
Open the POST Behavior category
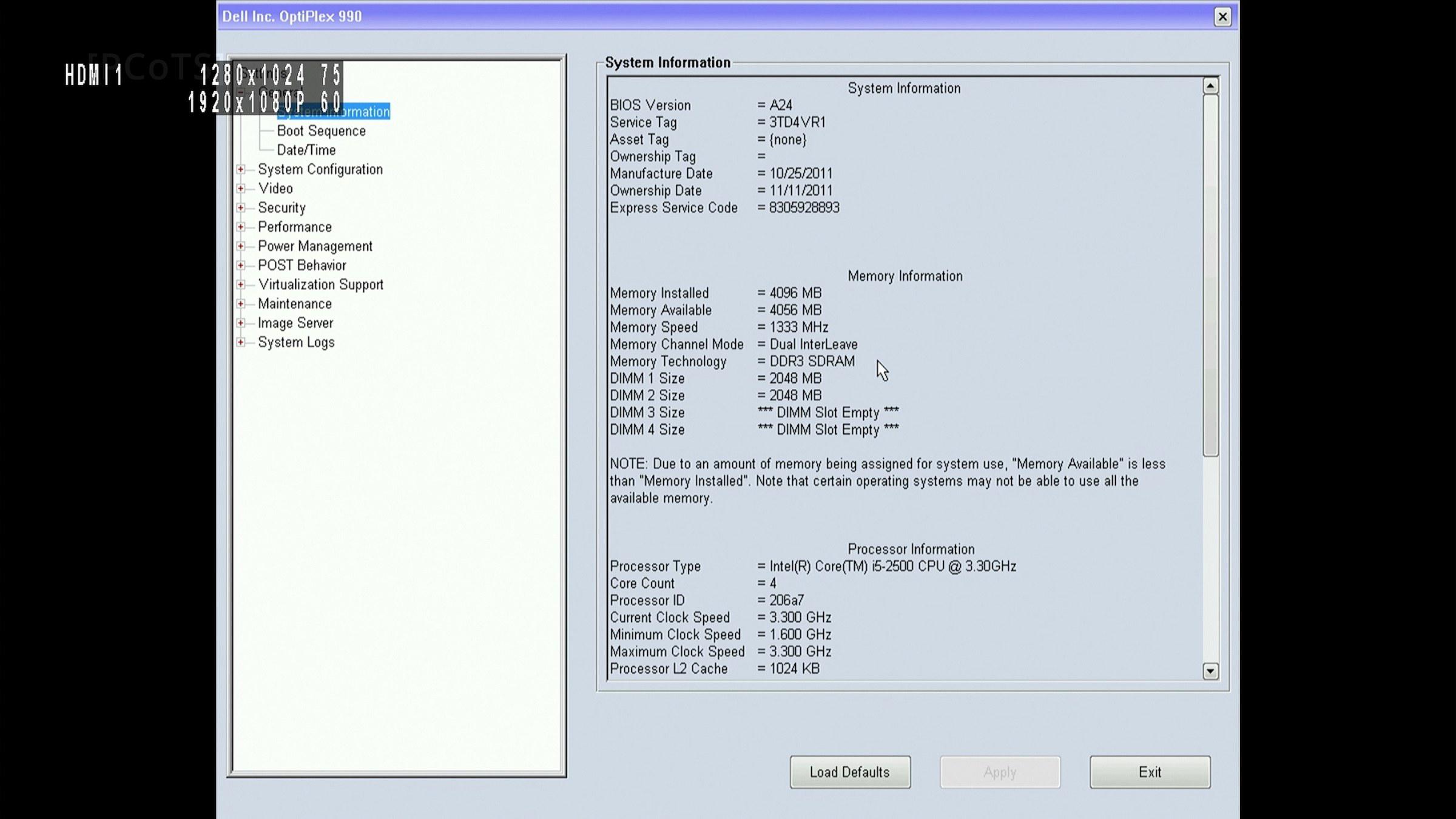(x=302, y=265)
